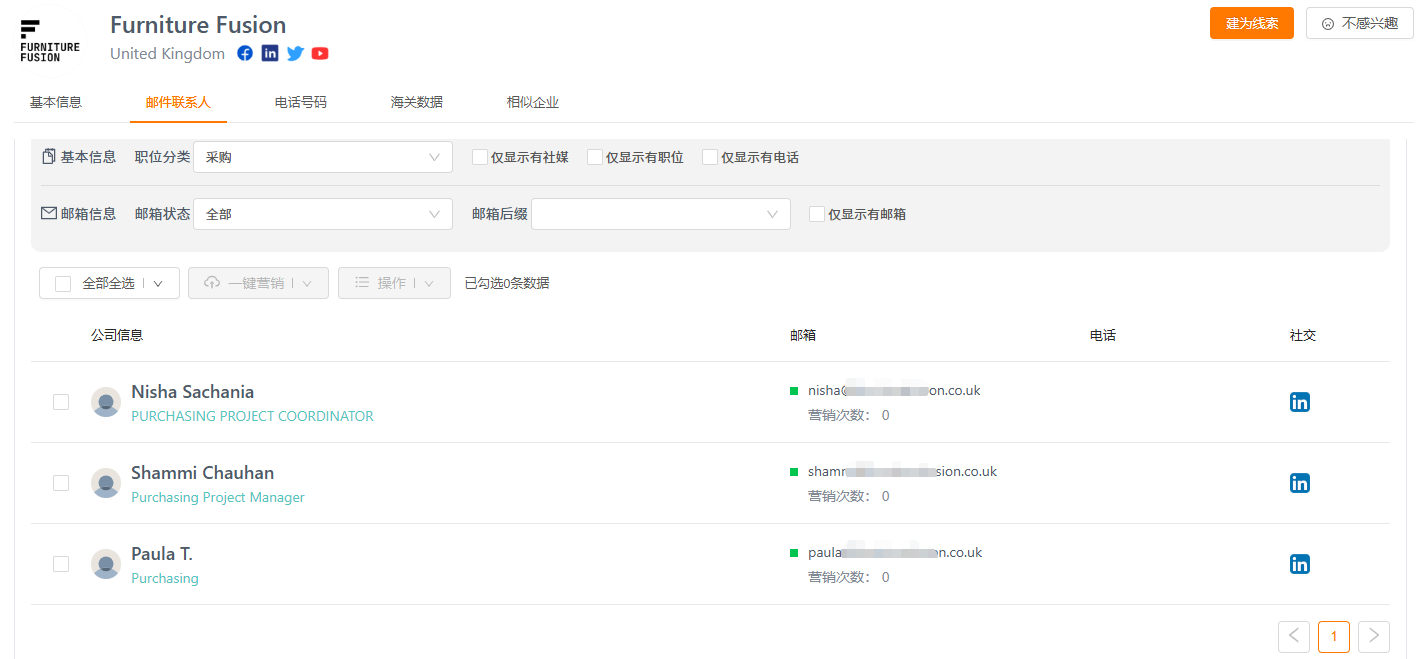Click the 一键营销 button

256,283
